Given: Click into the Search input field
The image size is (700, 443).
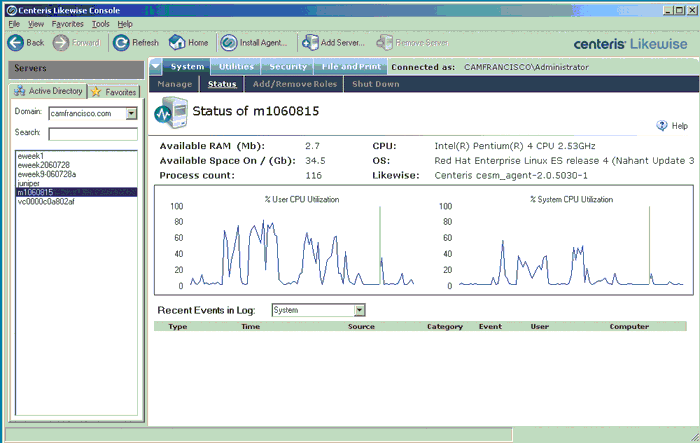Looking at the screenshot, I should click(x=93, y=134).
